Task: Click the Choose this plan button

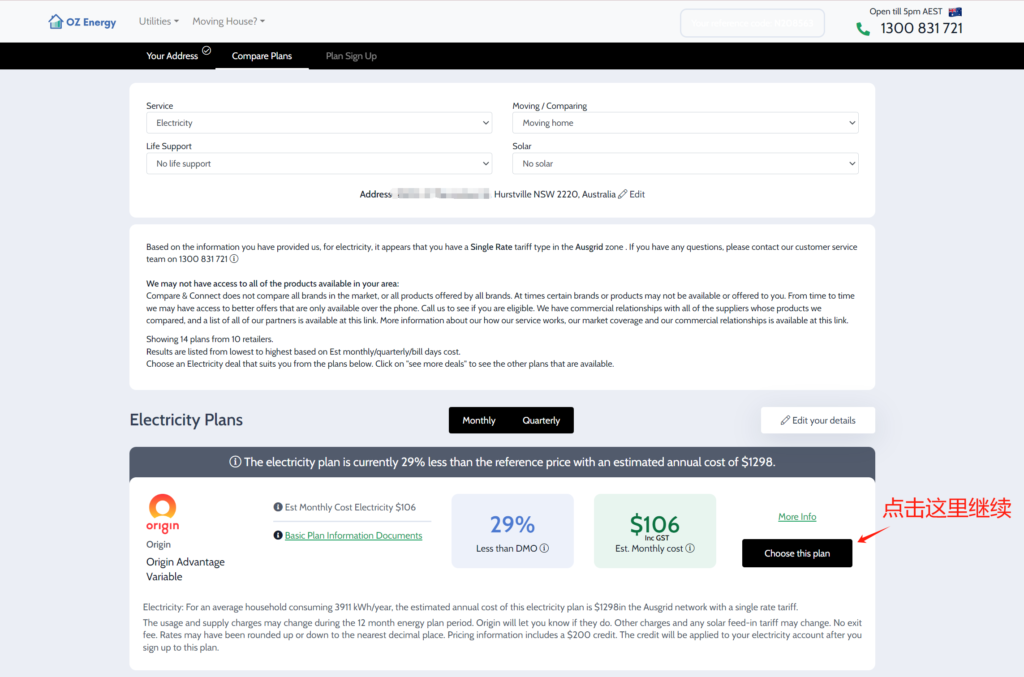Action: pos(797,553)
